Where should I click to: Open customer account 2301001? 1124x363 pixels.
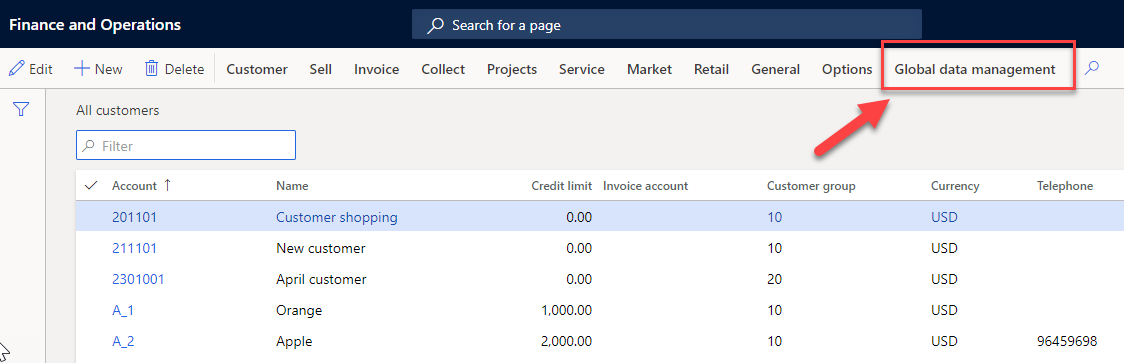(x=138, y=279)
